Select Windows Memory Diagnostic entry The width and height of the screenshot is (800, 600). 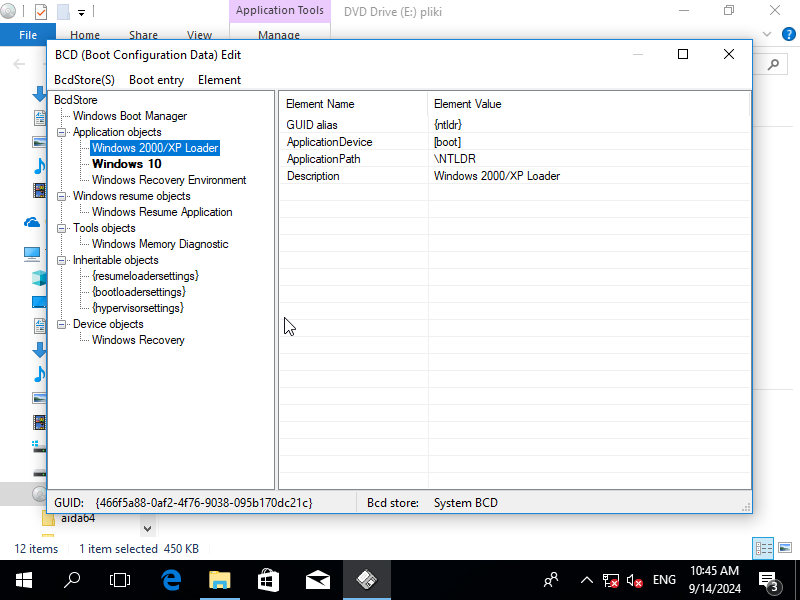160,244
